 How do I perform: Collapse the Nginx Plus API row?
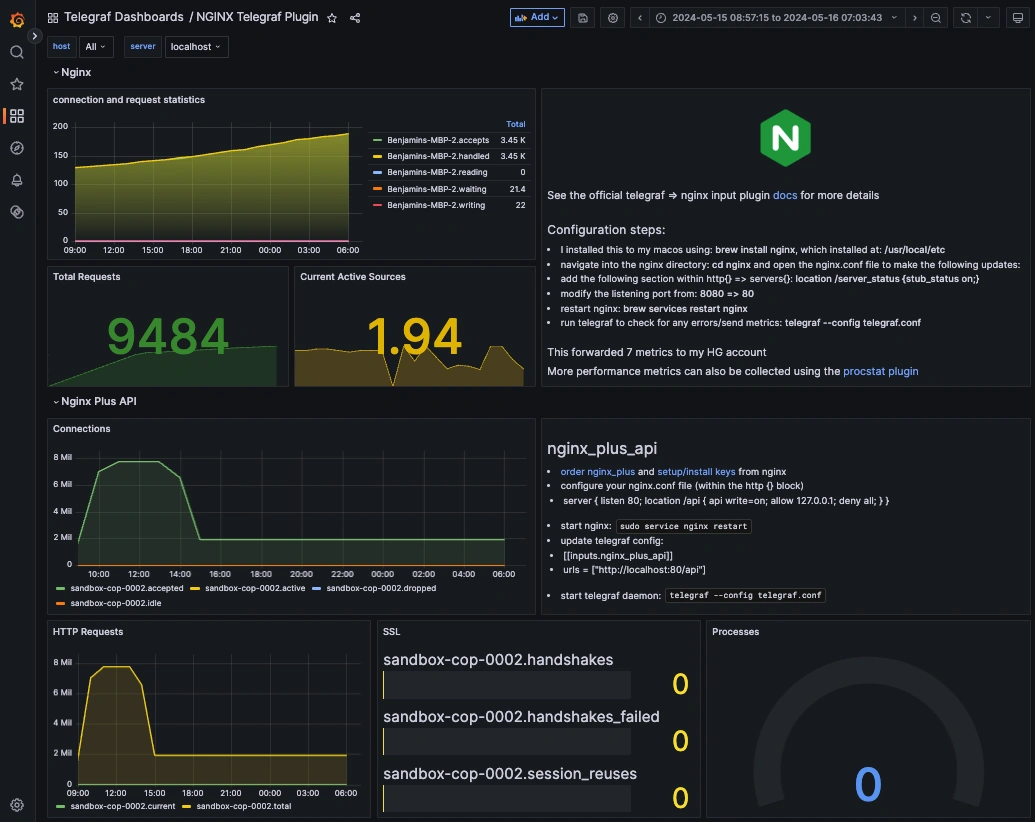94,401
